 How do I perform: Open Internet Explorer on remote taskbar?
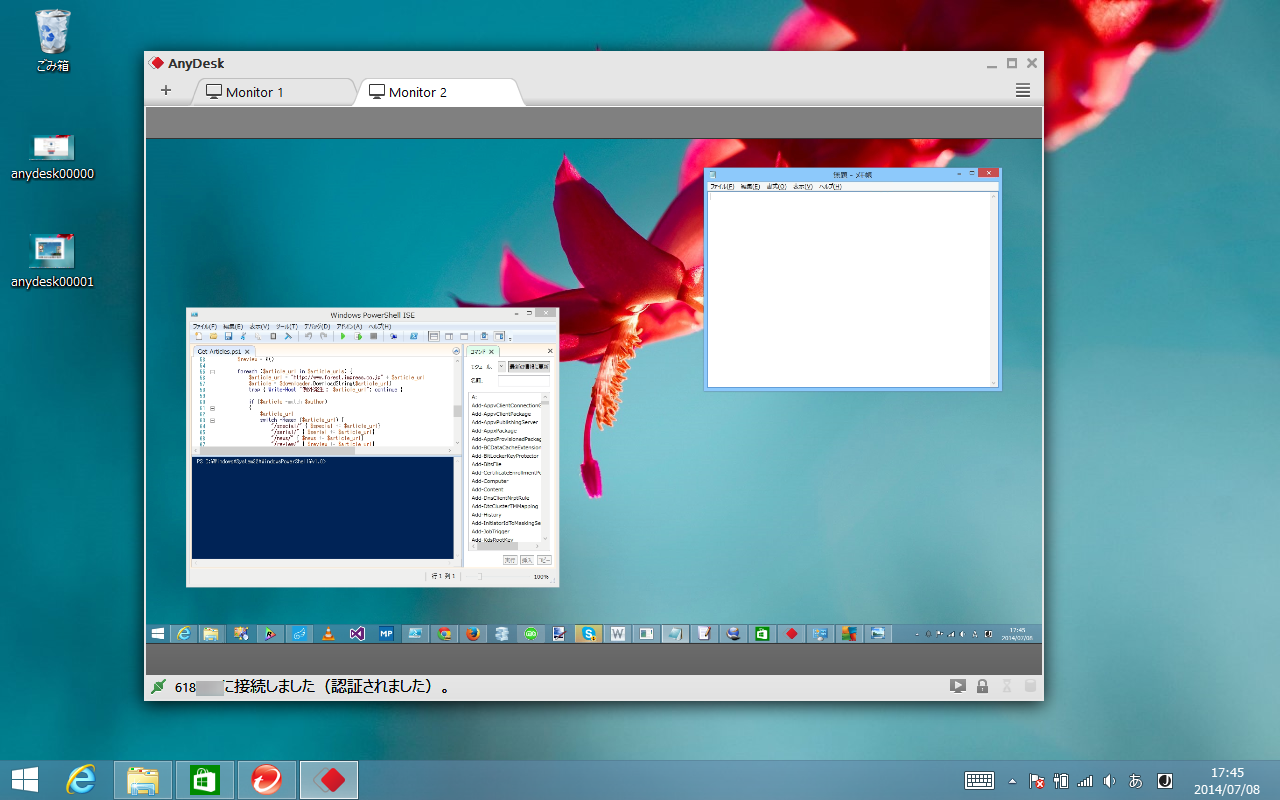[x=183, y=633]
